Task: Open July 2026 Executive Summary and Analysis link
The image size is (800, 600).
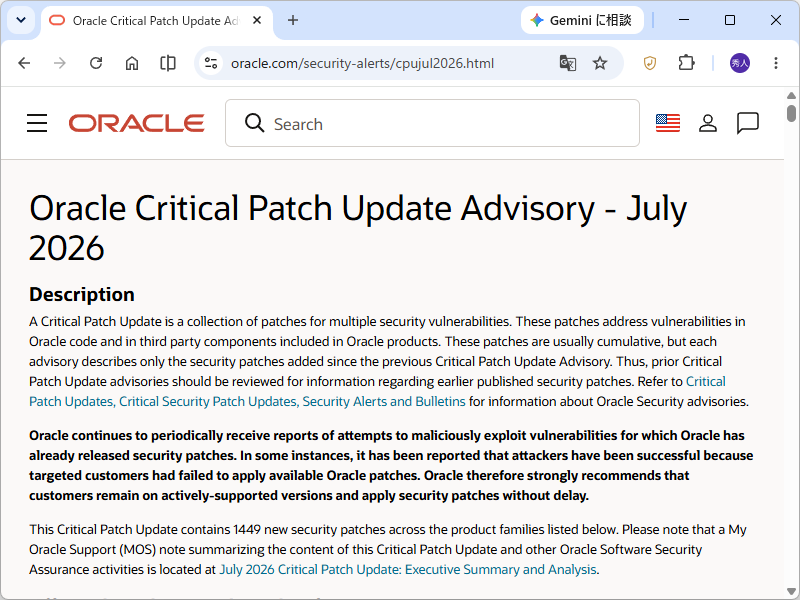Action: click(x=408, y=569)
